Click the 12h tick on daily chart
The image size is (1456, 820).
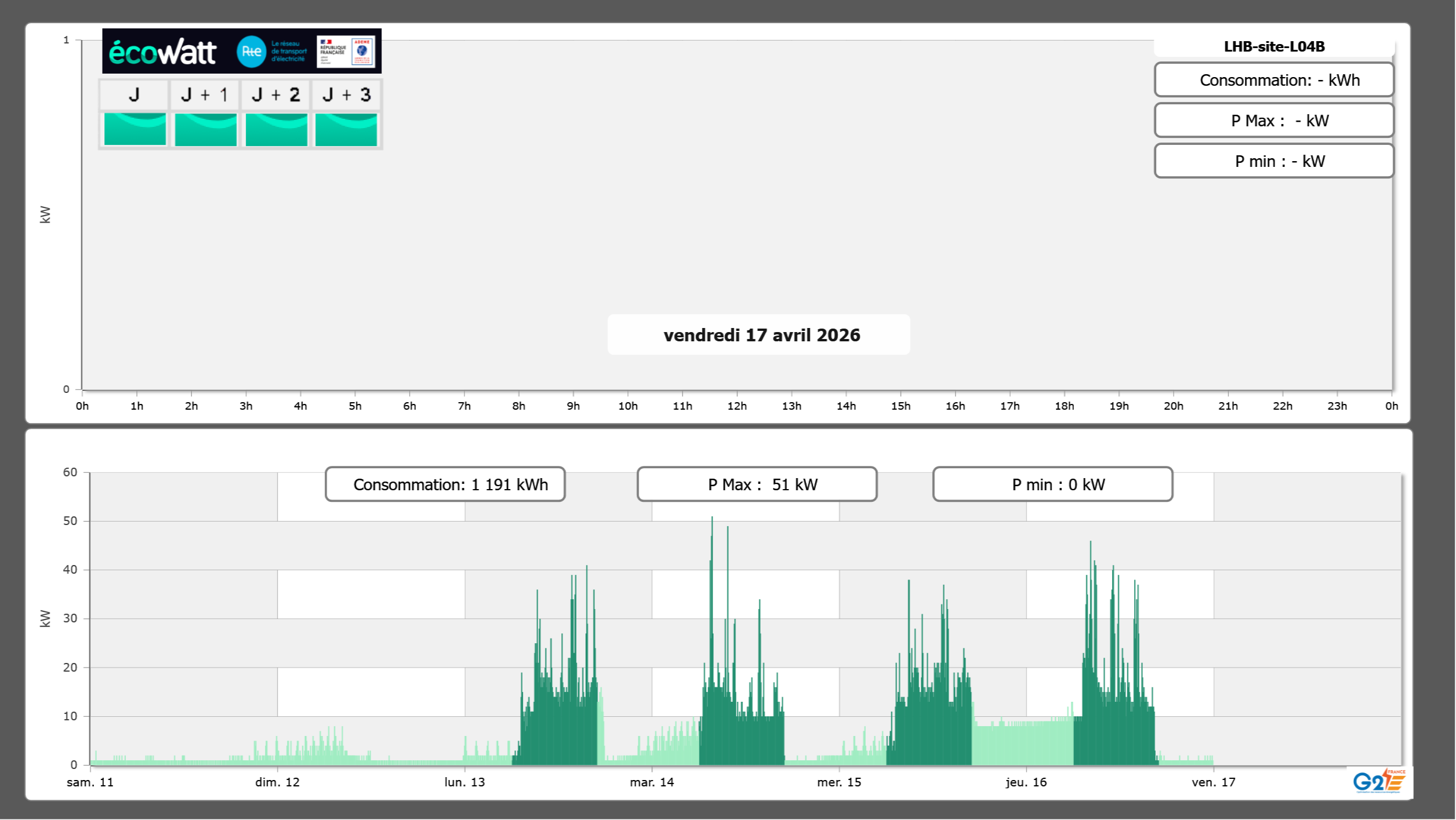[736, 406]
